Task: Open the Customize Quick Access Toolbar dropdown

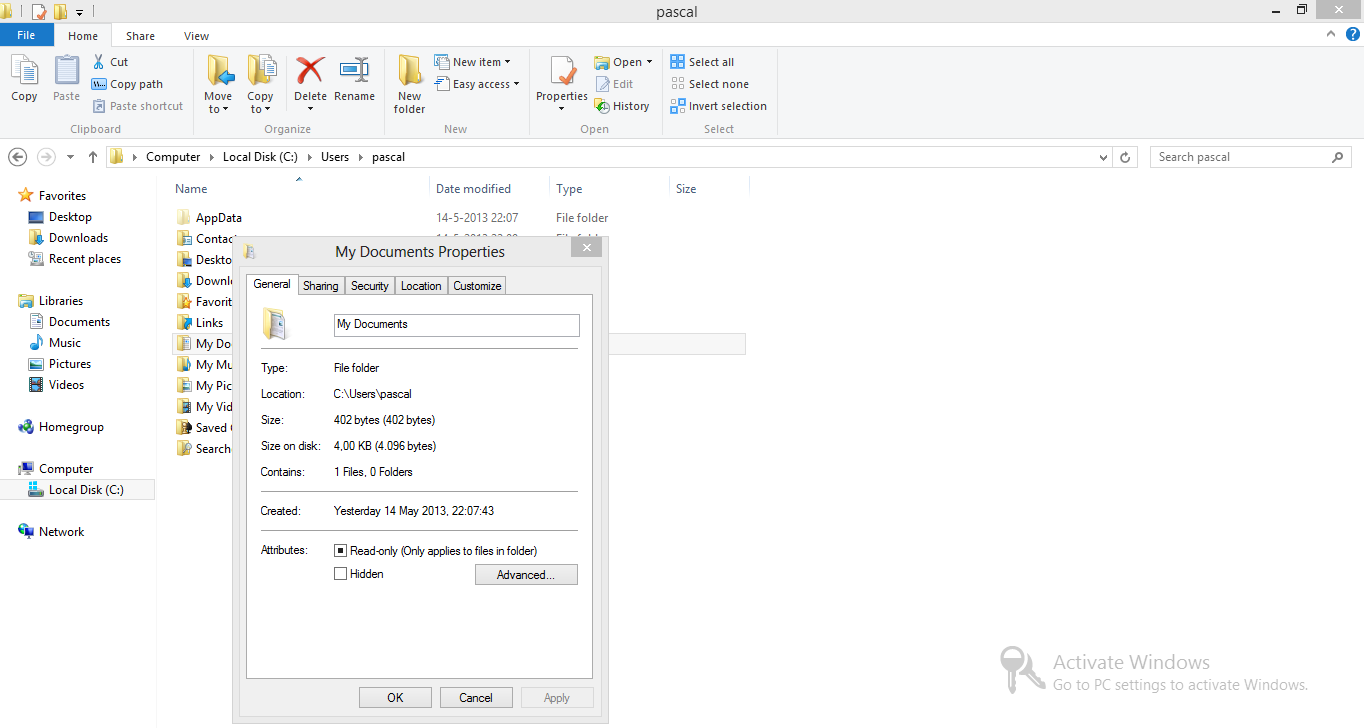Action: click(x=79, y=12)
